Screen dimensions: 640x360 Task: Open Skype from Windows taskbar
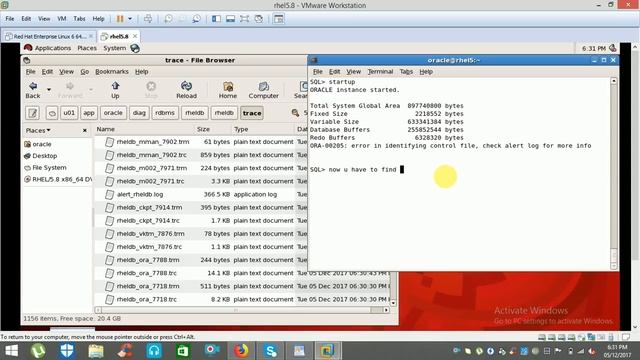click(270, 351)
